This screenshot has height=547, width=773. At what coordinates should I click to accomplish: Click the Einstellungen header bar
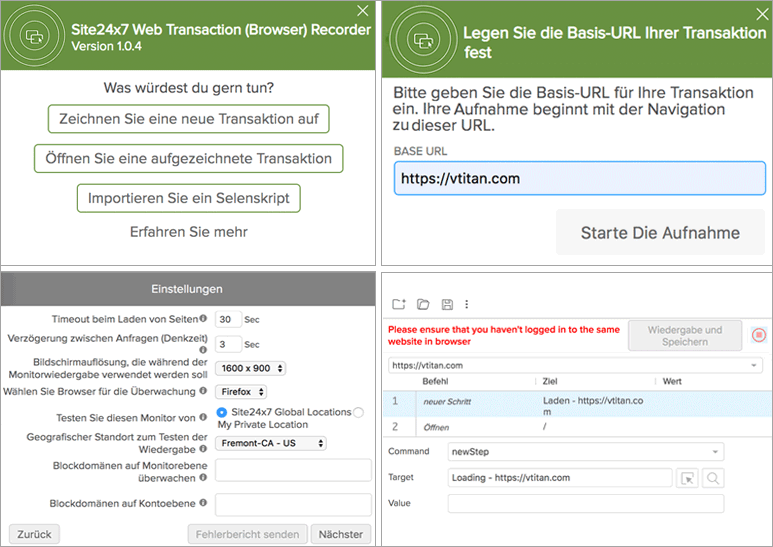tap(188, 289)
